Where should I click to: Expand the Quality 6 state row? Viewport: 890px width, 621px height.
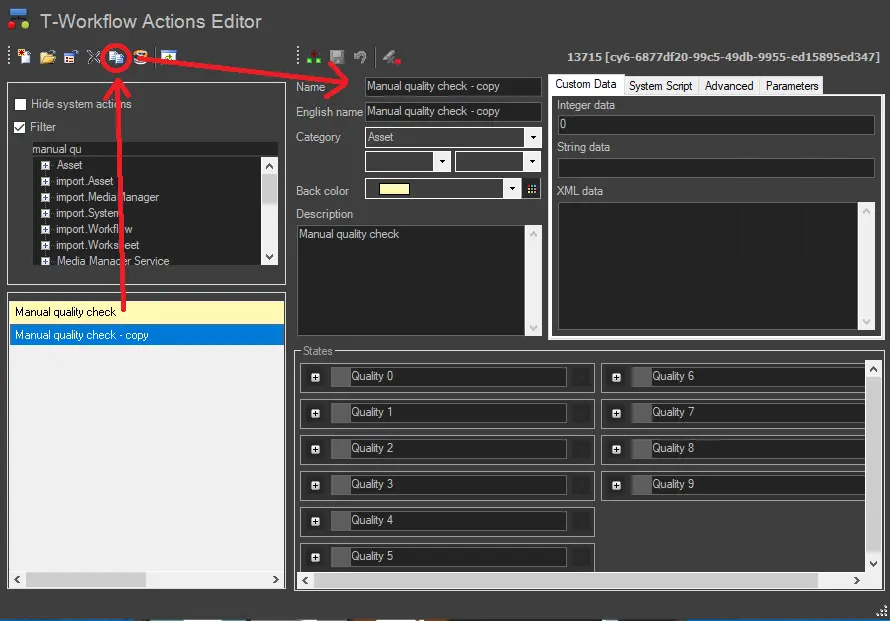pyautogui.click(x=616, y=377)
